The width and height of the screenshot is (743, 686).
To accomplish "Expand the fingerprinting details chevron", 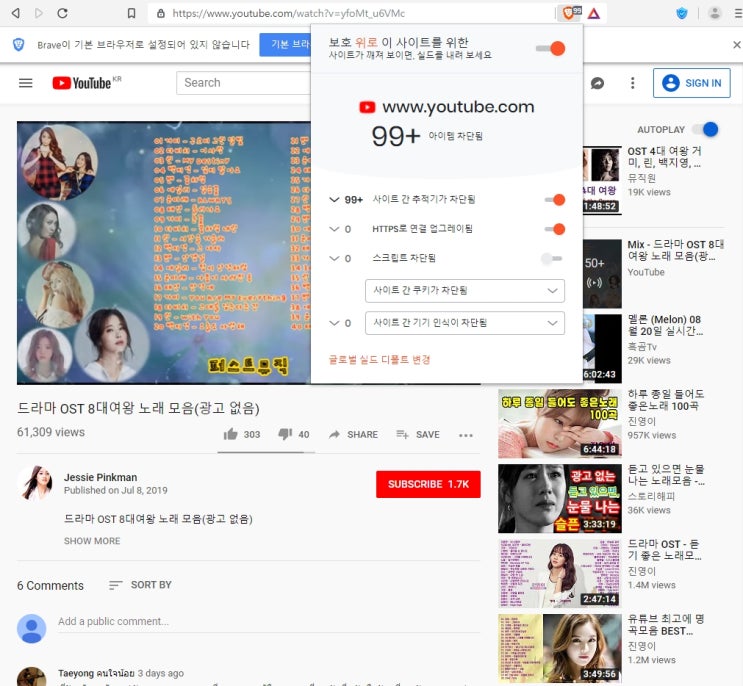I will 334,323.
